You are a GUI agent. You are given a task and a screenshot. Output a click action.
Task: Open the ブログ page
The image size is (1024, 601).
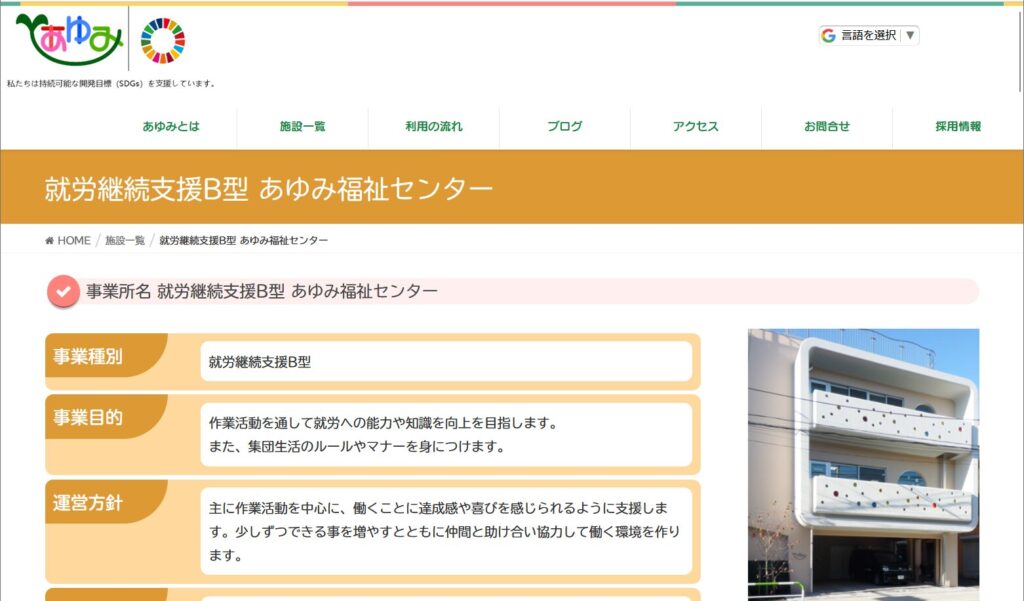click(x=564, y=127)
